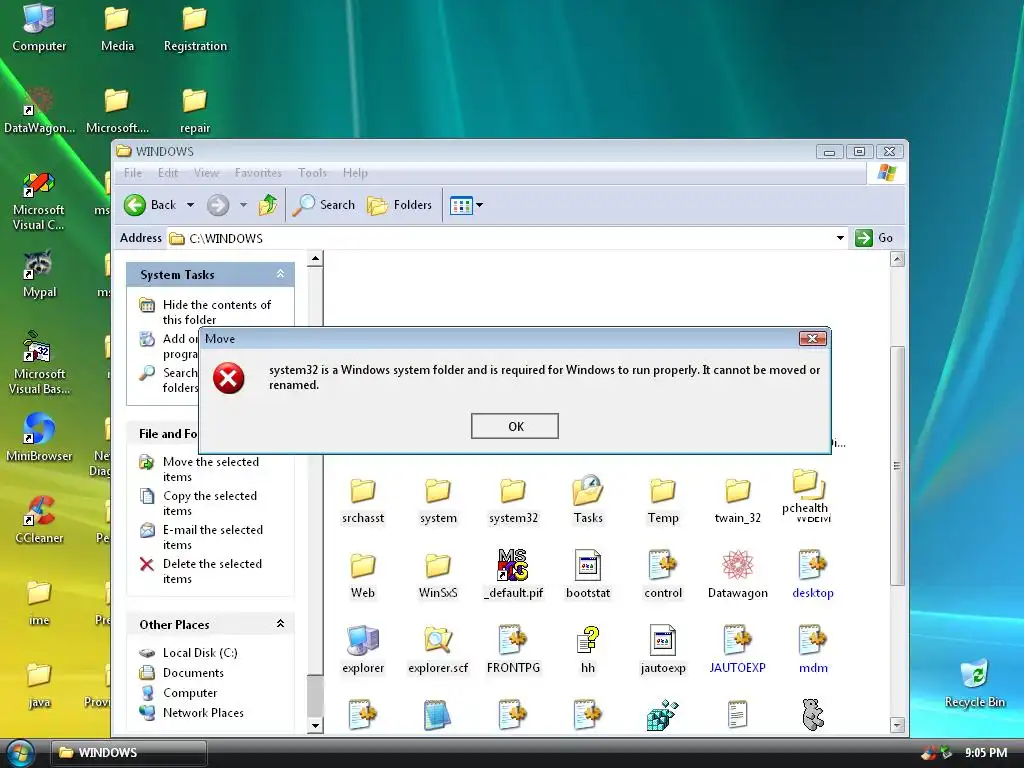This screenshot has height=768, width=1024.
Task: Open the Edit menu
Action: click(168, 173)
